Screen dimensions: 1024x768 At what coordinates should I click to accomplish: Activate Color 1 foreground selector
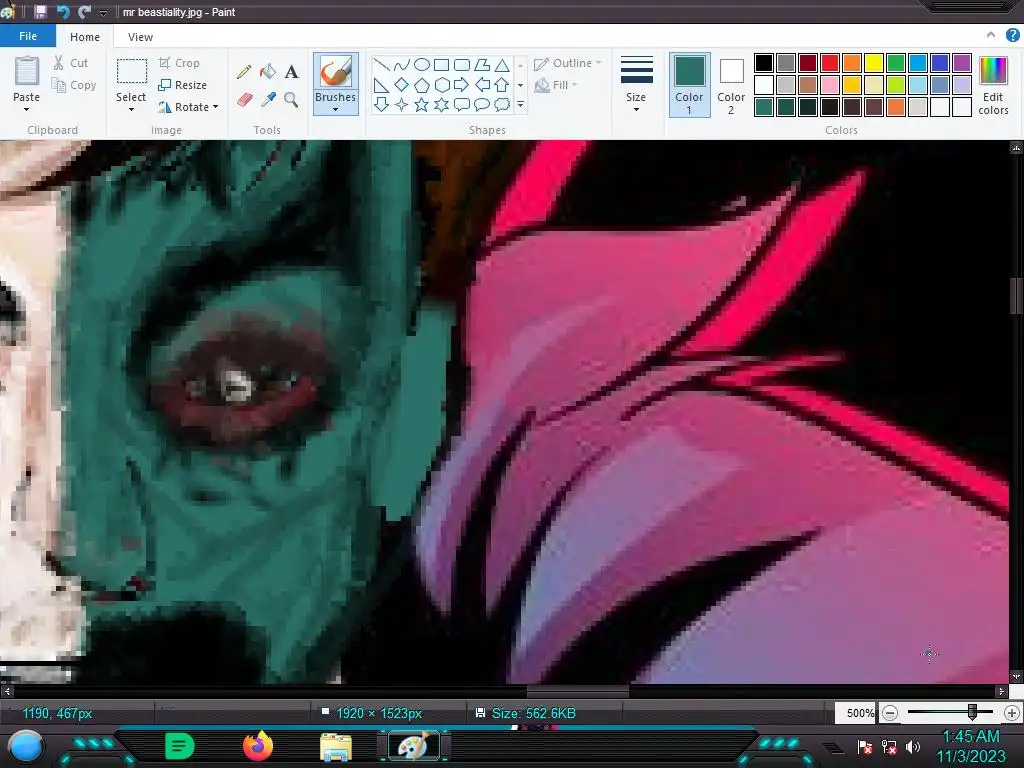pos(689,85)
